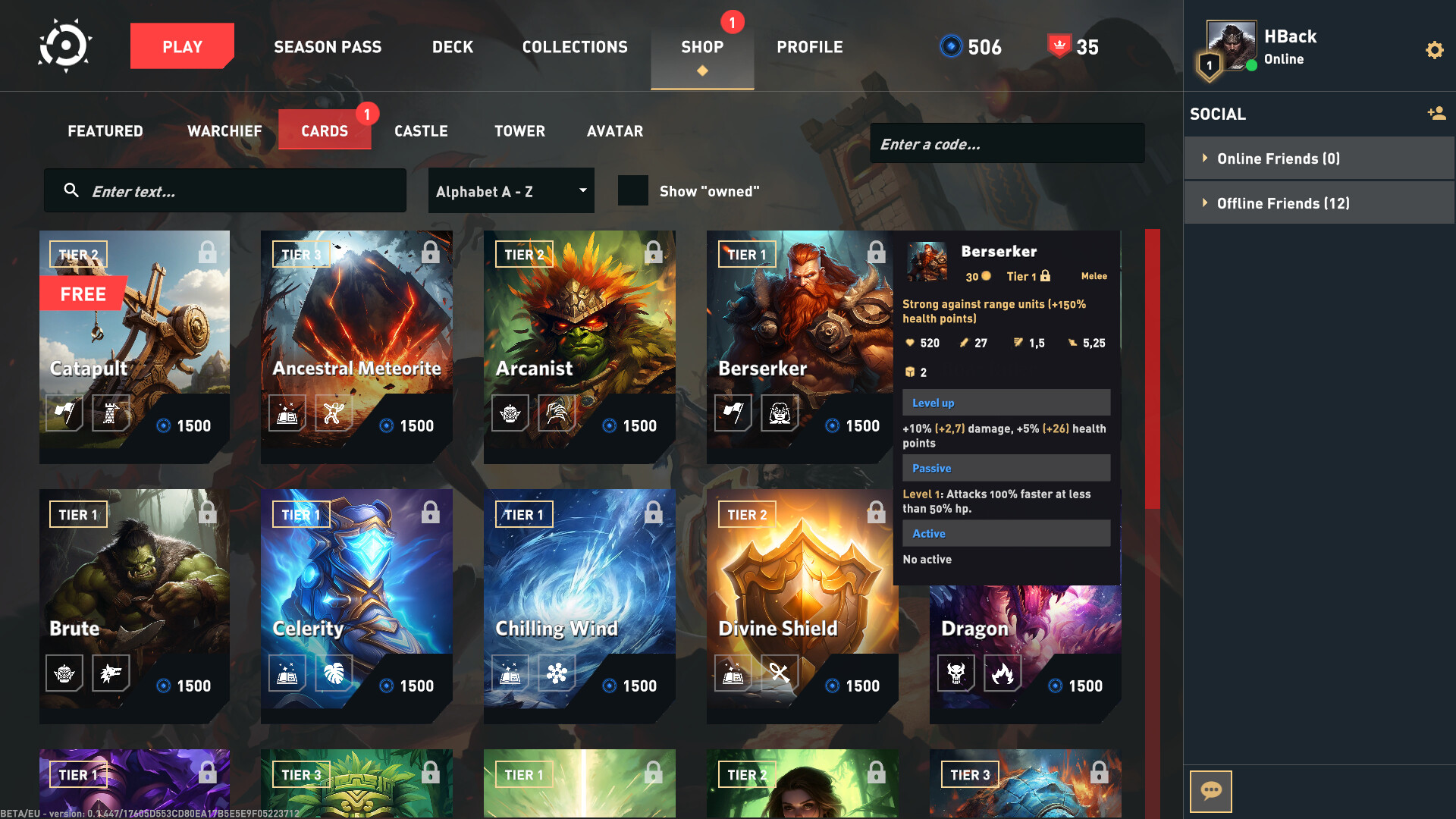Click the lock icon on Berserker card

(876, 253)
